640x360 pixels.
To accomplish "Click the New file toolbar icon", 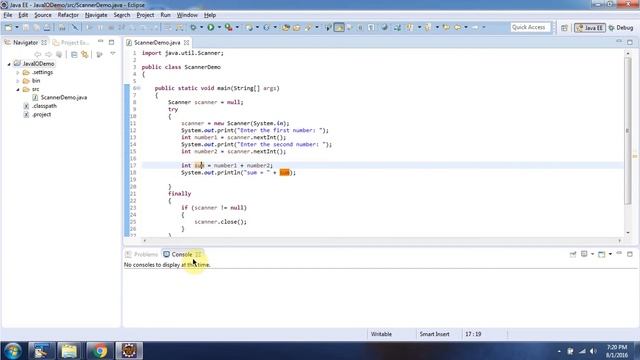I will click(8, 27).
